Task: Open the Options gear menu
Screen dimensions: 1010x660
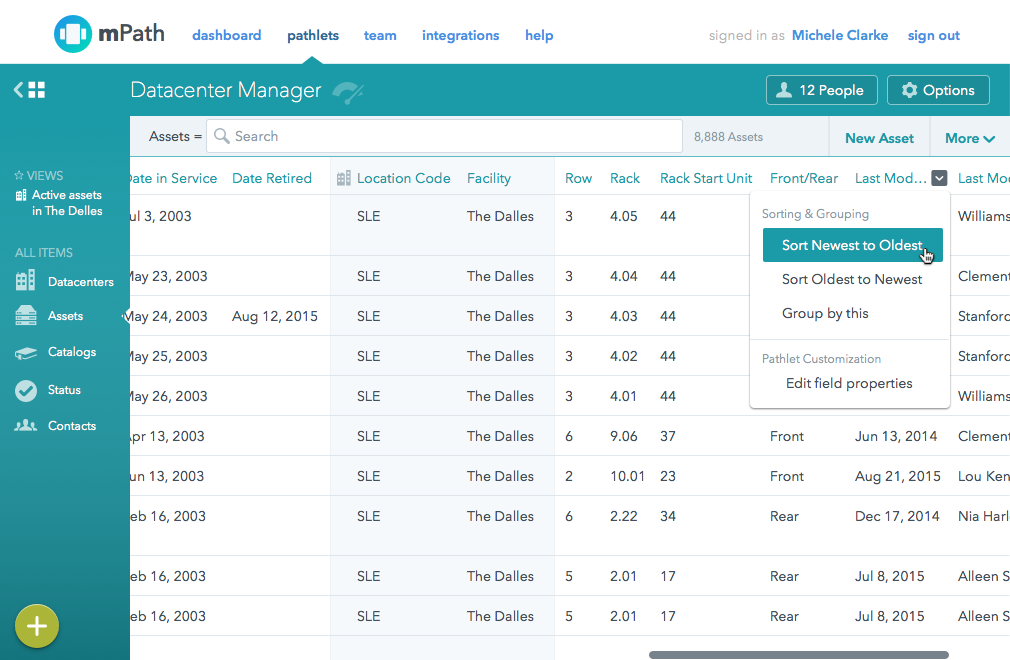Action: pyautogui.click(x=937, y=90)
